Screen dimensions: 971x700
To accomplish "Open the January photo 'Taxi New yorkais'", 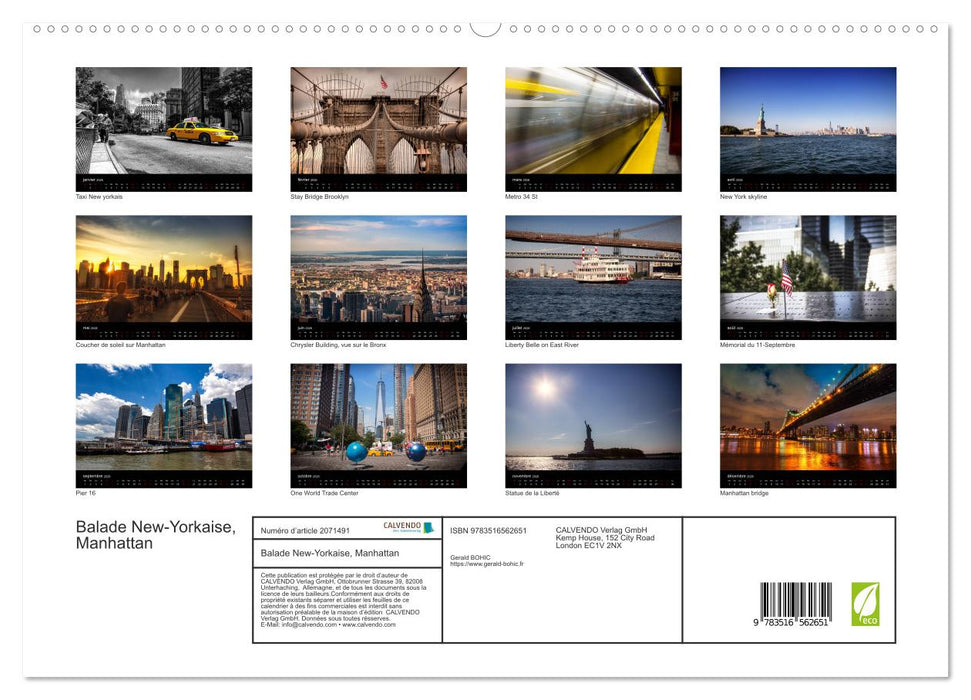I will (163, 125).
